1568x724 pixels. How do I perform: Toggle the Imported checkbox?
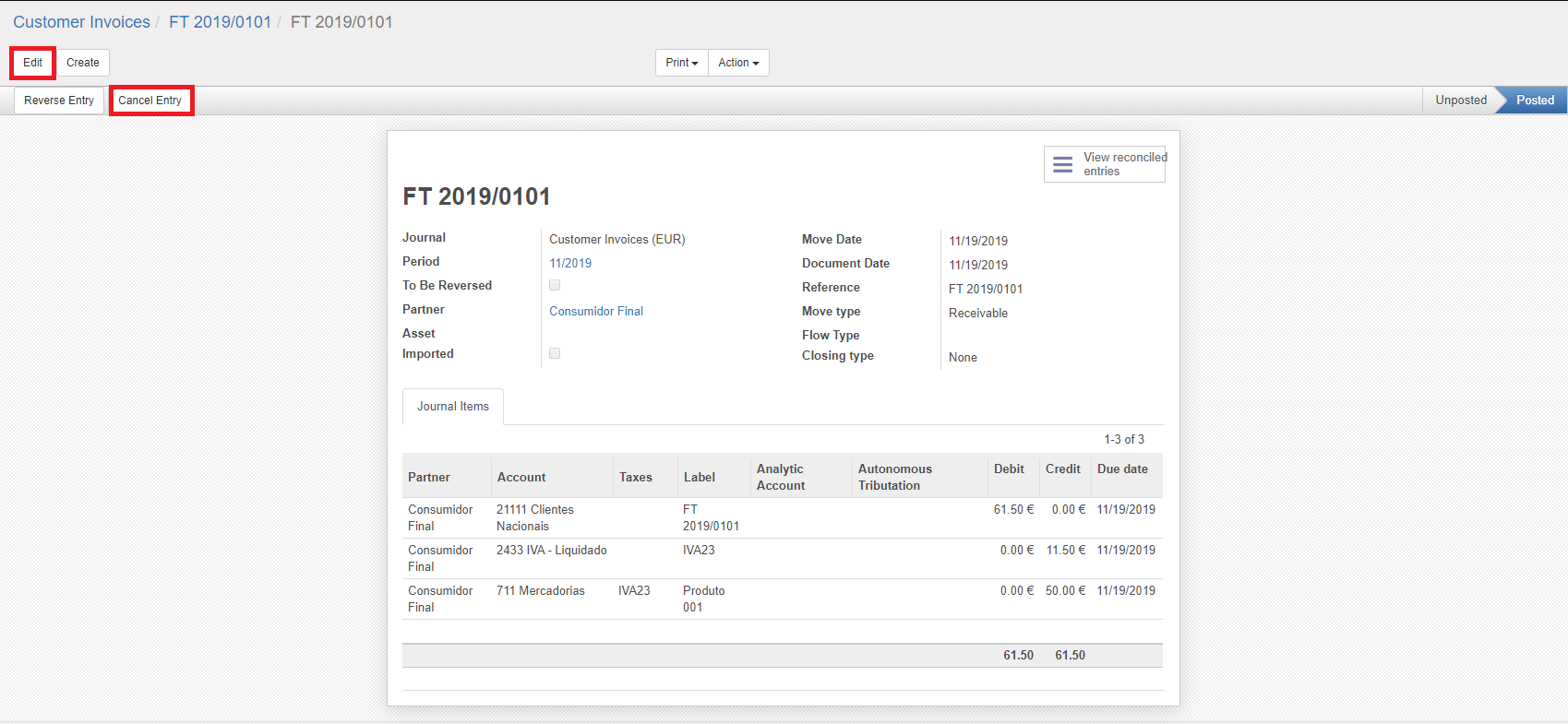555,353
